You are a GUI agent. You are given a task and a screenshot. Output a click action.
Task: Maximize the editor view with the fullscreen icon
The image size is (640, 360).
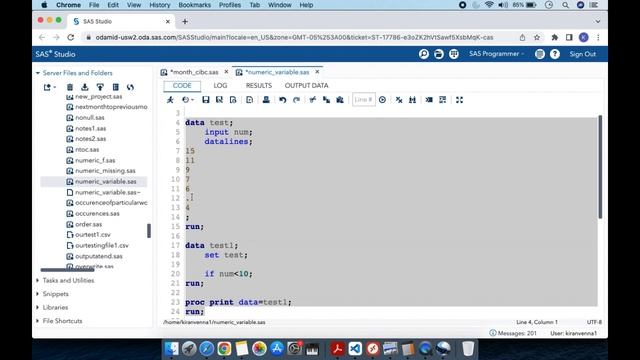(459, 100)
